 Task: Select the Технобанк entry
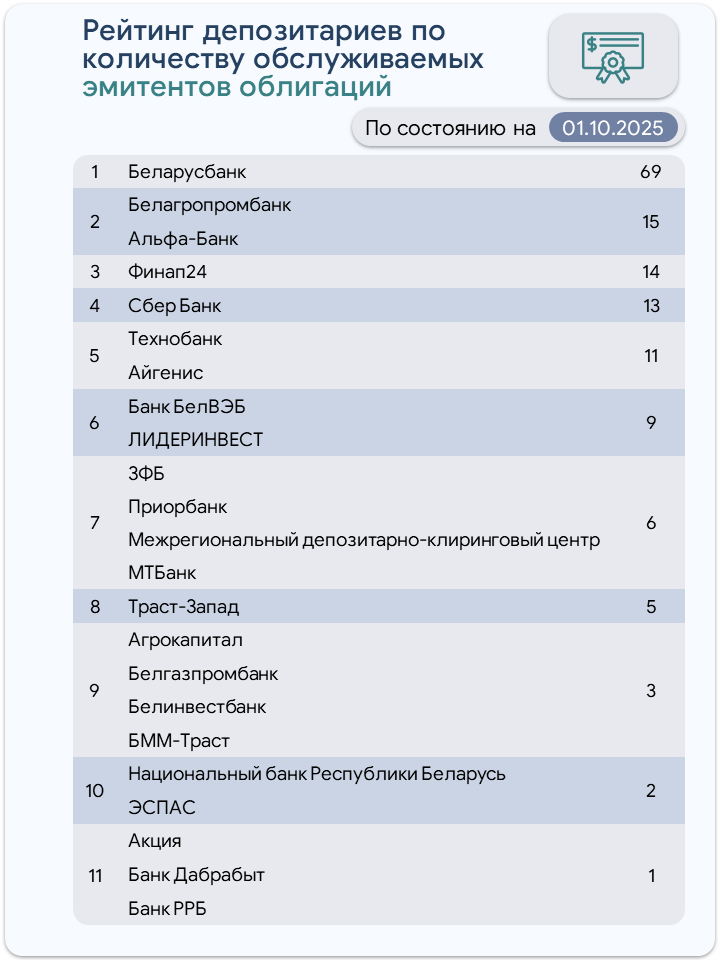tap(175, 339)
